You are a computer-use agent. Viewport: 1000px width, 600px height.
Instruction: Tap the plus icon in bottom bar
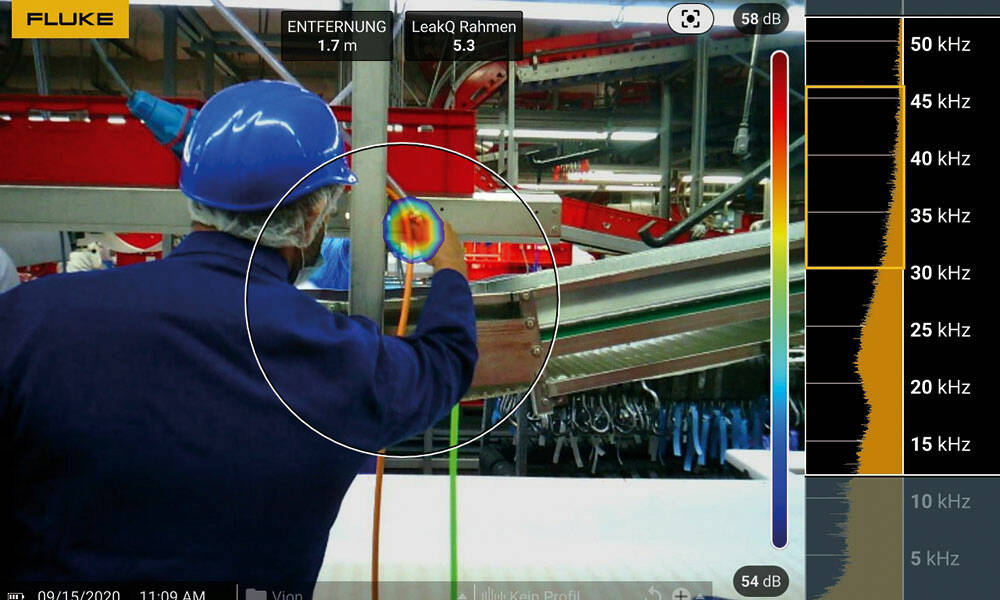[680, 595]
